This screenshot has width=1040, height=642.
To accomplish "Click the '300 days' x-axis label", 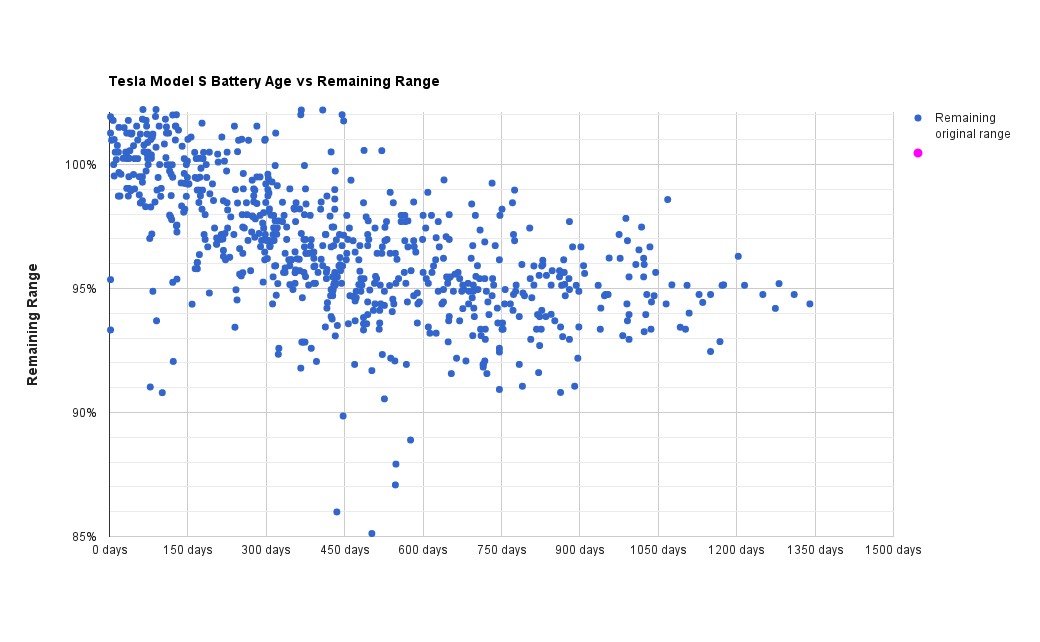I will coord(266,550).
